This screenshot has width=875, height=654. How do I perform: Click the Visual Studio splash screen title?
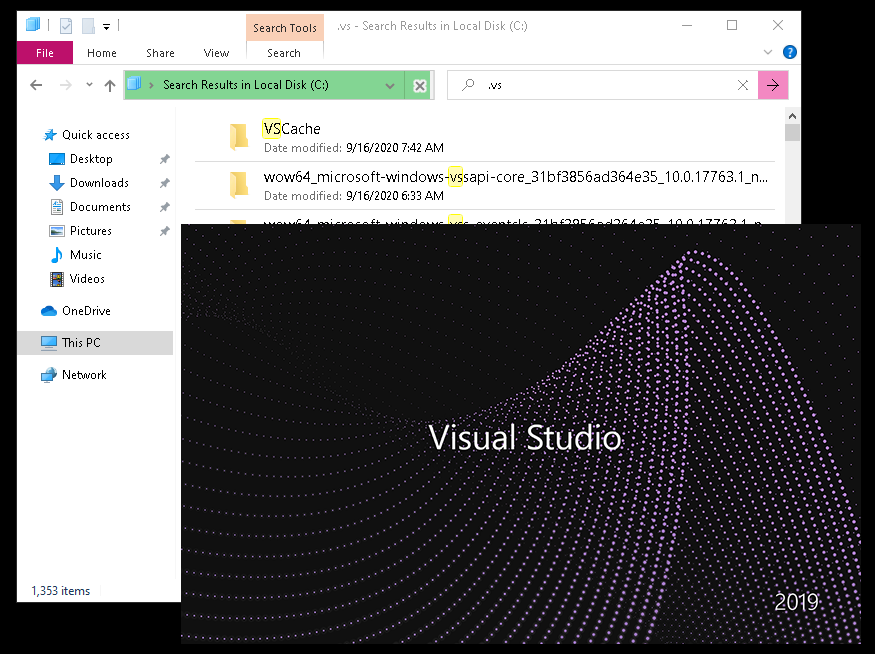coord(525,437)
